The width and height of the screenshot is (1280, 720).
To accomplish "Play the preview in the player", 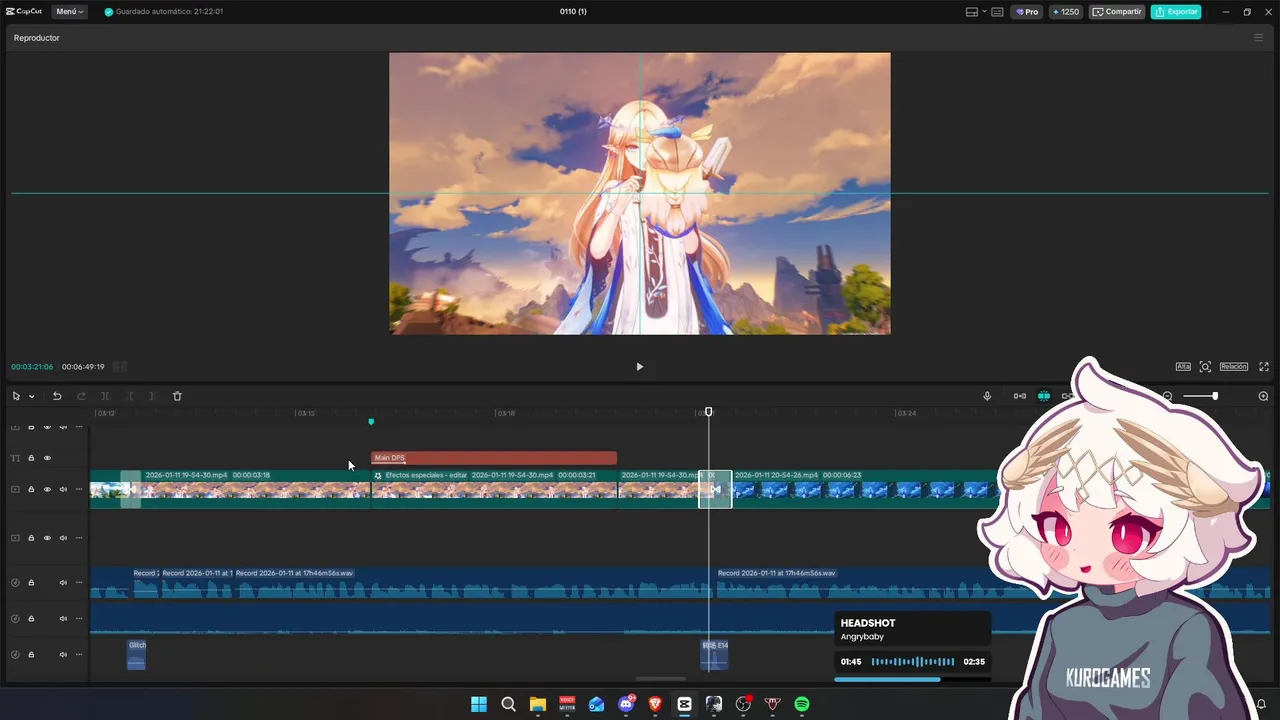I will tap(640, 367).
